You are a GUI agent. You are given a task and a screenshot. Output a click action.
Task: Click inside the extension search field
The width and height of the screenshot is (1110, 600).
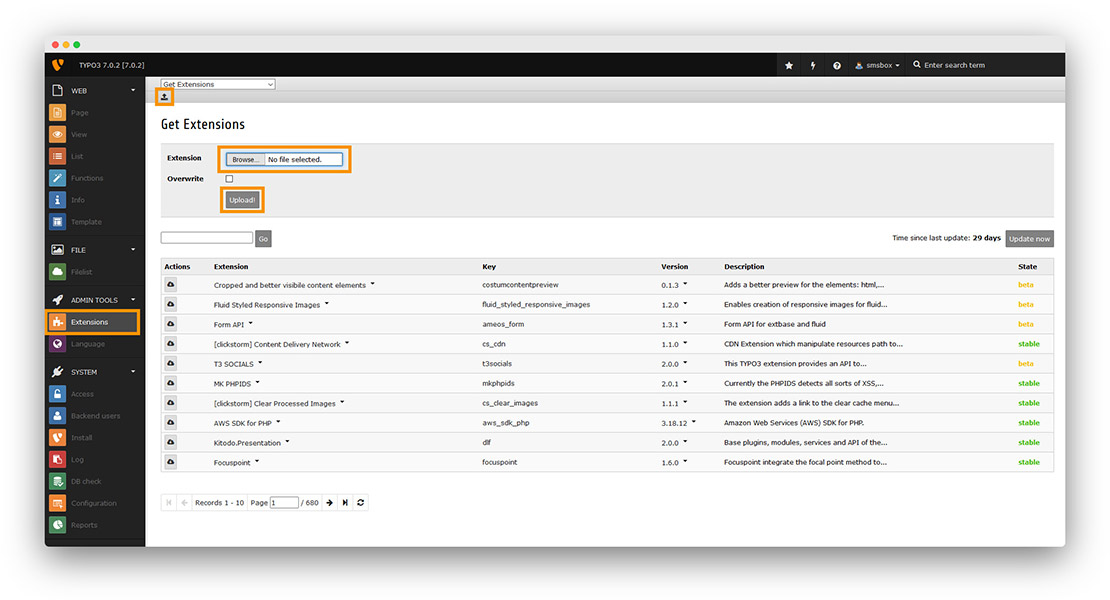coord(207,237)
